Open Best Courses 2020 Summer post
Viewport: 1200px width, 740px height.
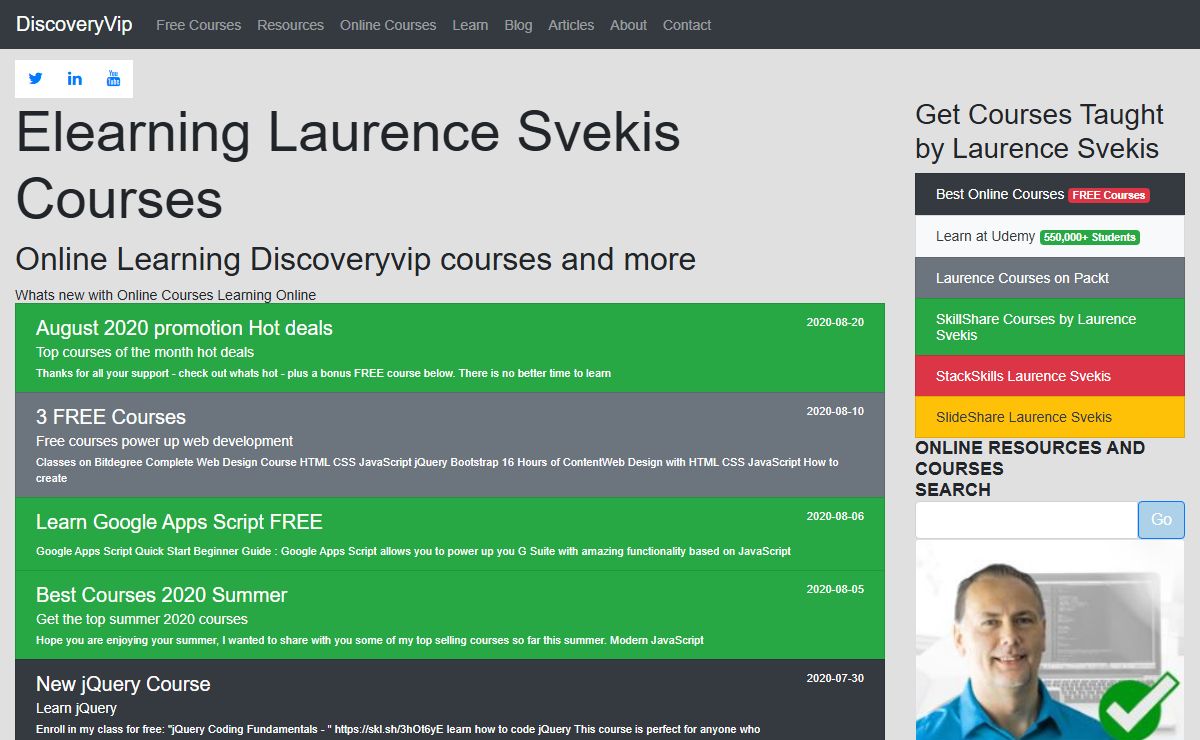pos(450,615)
